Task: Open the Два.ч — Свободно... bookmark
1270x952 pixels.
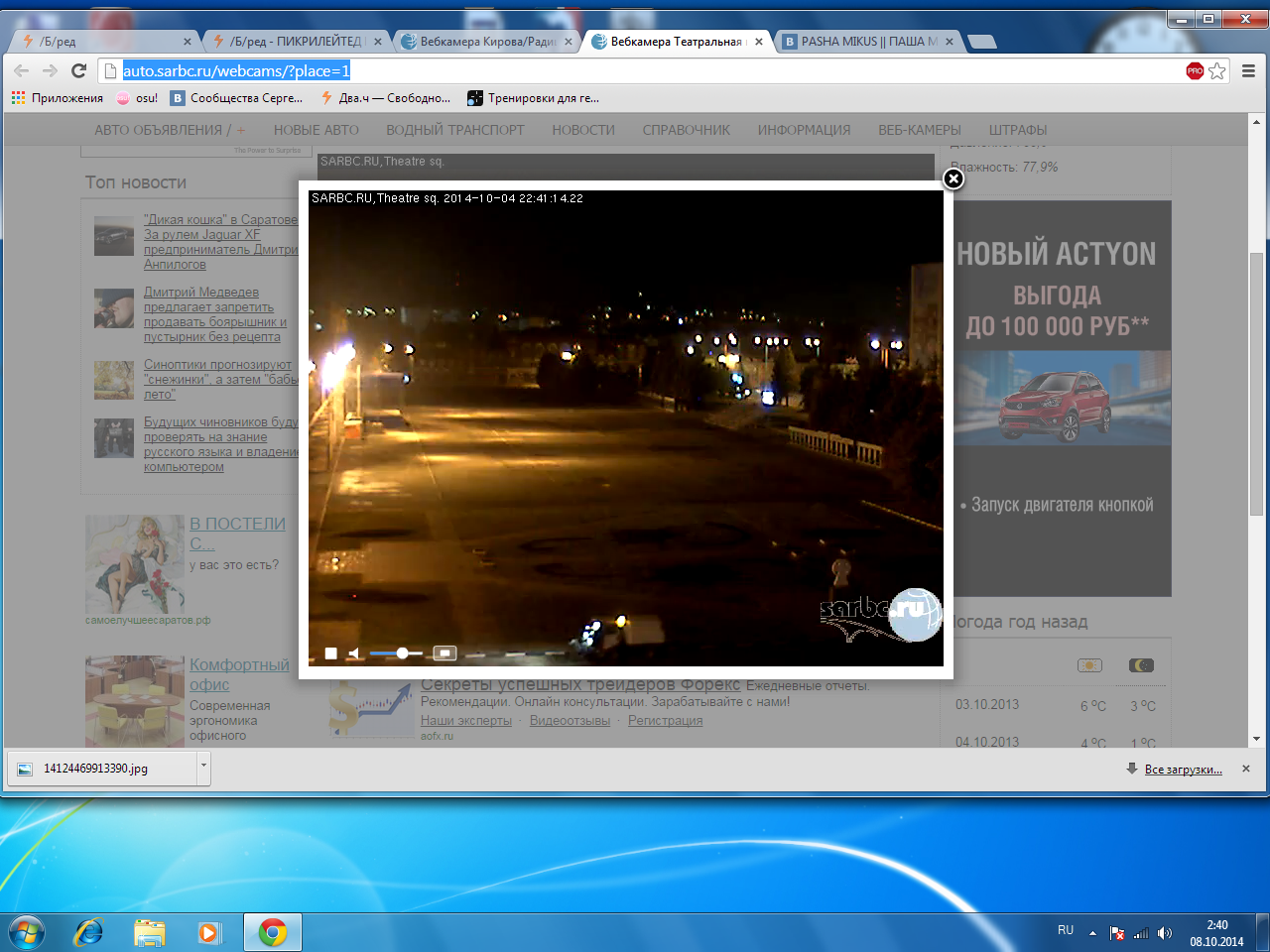Action: click(x=385, y=98)
